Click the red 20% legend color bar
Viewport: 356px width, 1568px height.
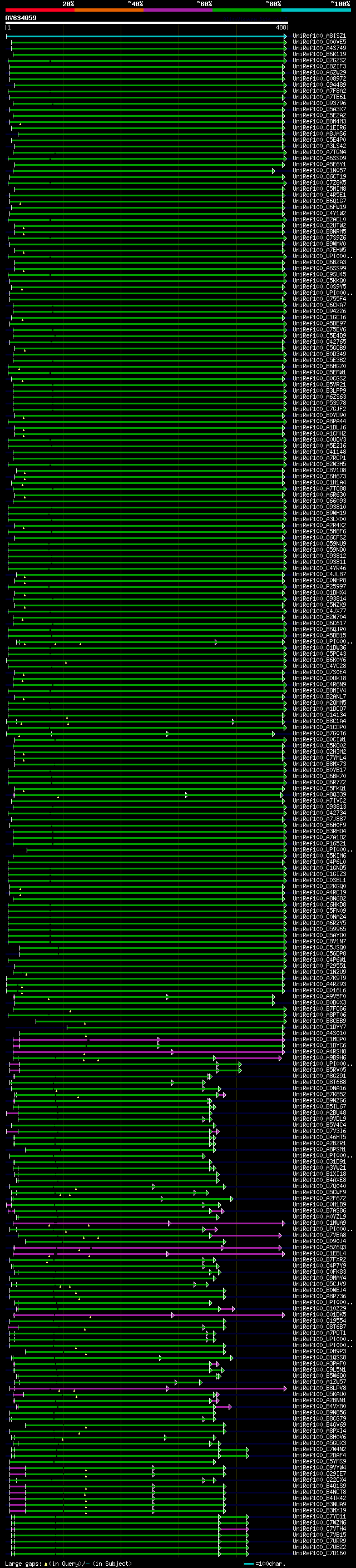click(x=39, y=10)
